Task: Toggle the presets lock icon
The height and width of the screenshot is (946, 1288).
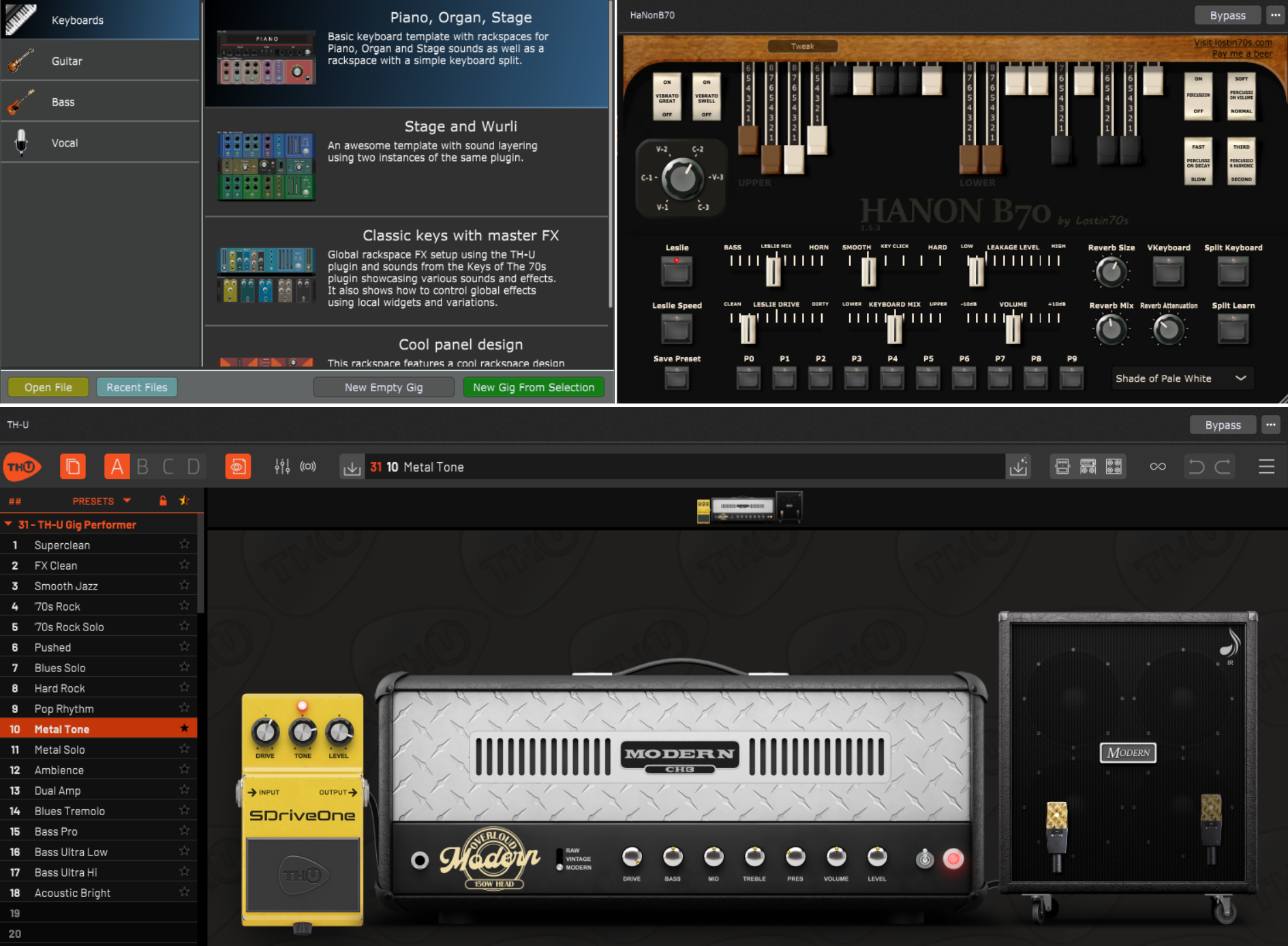Action: (163, 501)
